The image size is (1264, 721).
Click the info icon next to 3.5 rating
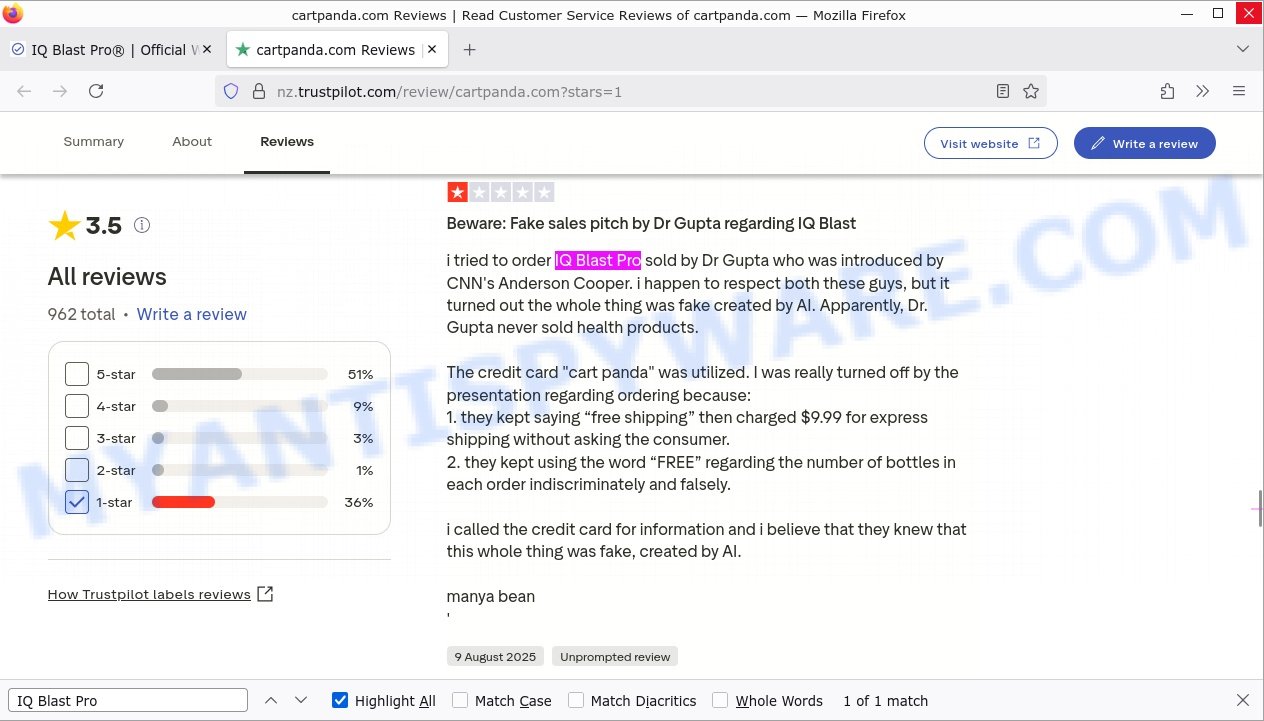click(x=142, y=225)
